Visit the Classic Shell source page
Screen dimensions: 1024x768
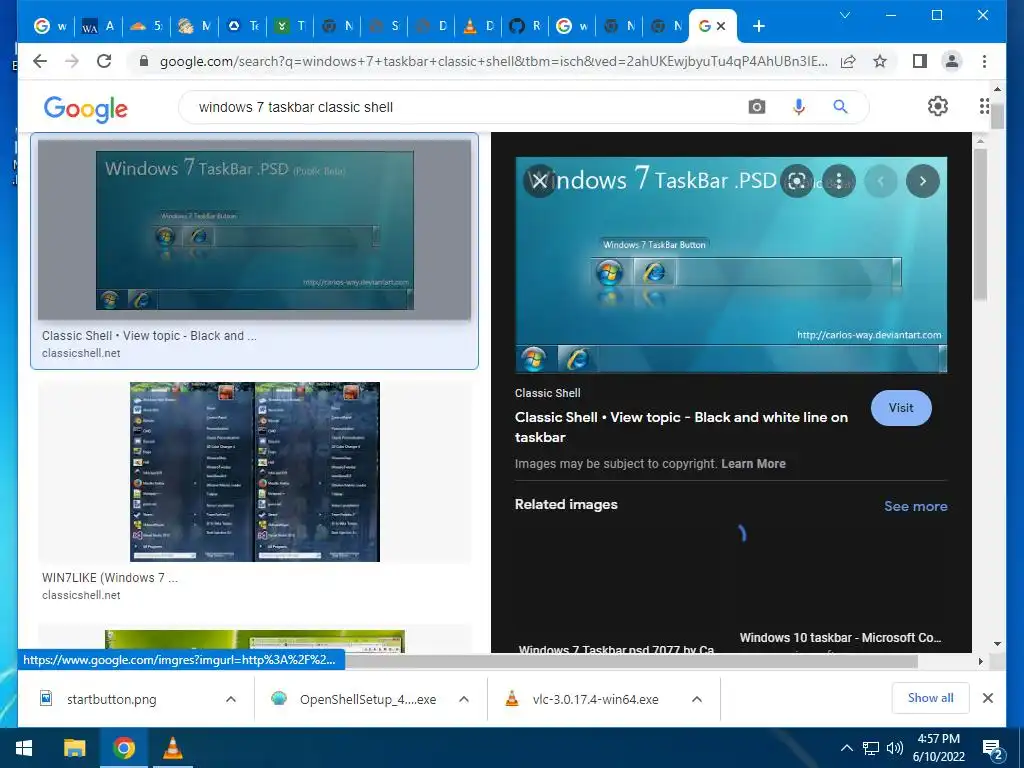point(901,408)
